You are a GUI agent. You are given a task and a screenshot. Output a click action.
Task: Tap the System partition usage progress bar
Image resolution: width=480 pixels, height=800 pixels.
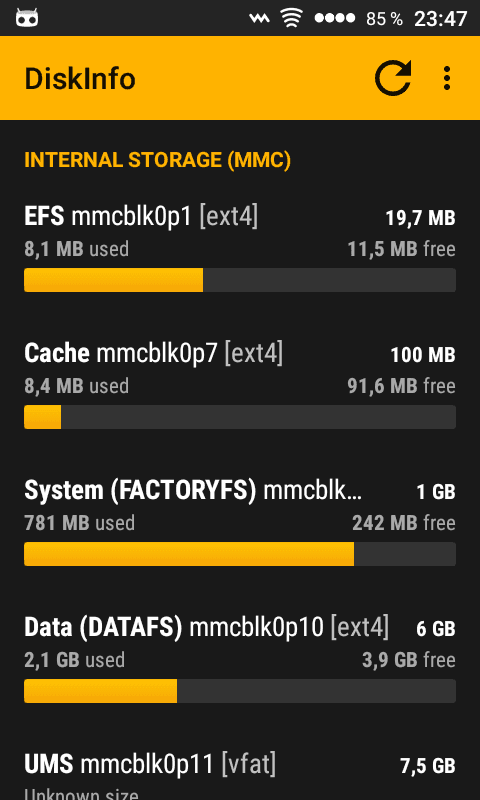(240, 554)
